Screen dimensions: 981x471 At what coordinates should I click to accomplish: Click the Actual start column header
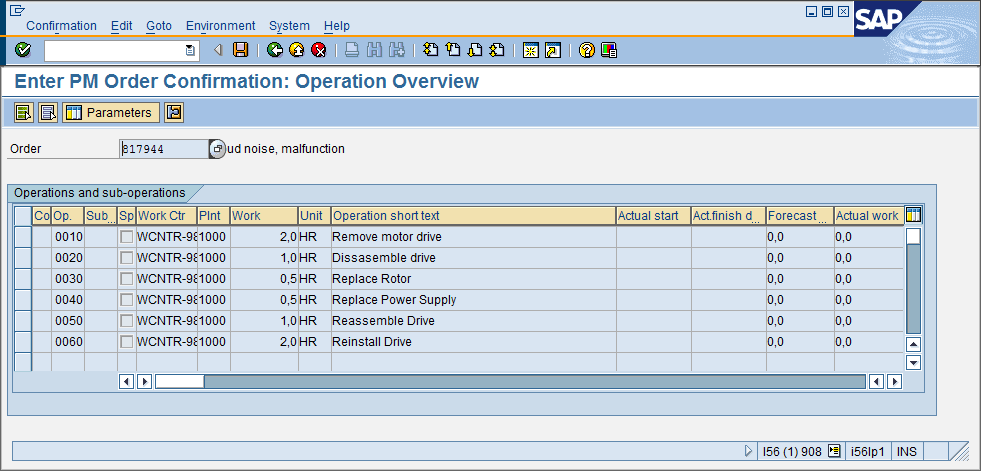tap(654, 216)
